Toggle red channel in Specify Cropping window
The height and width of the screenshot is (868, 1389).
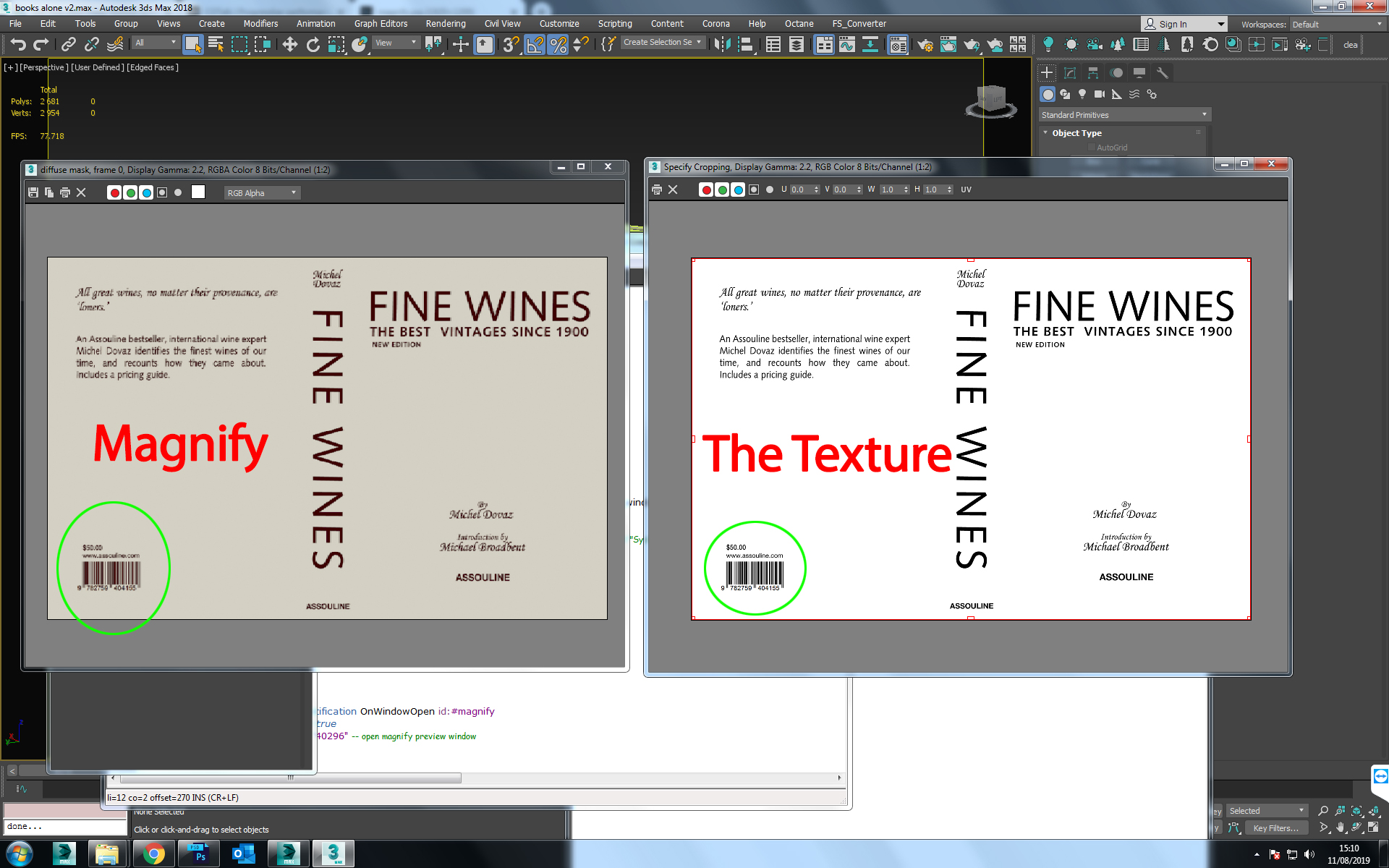tap(706, 190)
